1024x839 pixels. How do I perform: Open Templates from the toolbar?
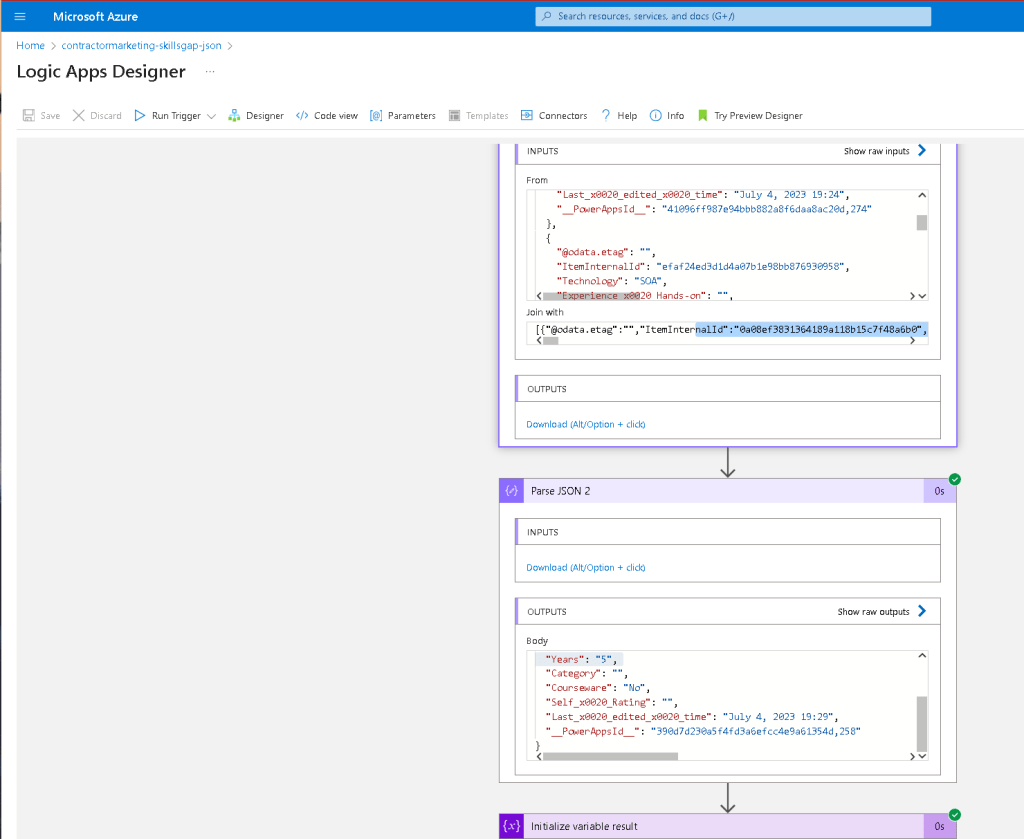point(479,116)
